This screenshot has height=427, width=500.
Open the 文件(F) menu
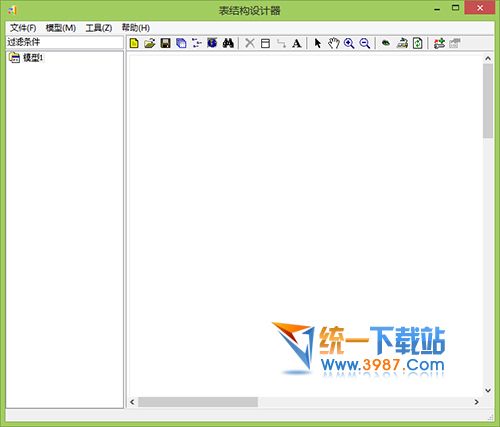click(23, 28)
